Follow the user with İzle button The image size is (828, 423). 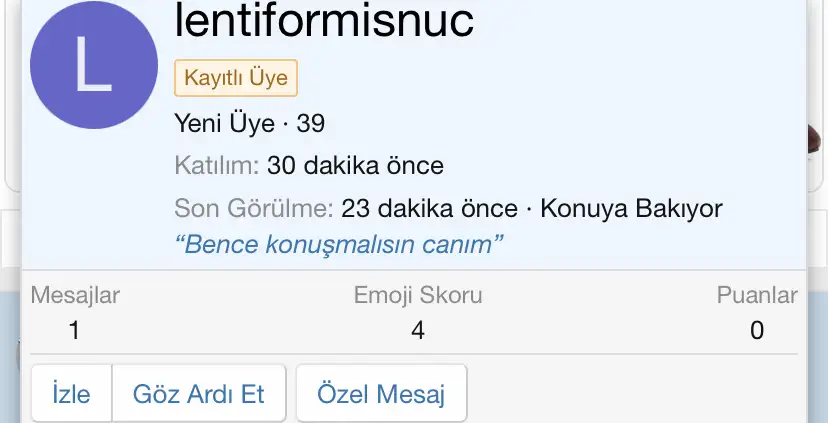[71, 393]
